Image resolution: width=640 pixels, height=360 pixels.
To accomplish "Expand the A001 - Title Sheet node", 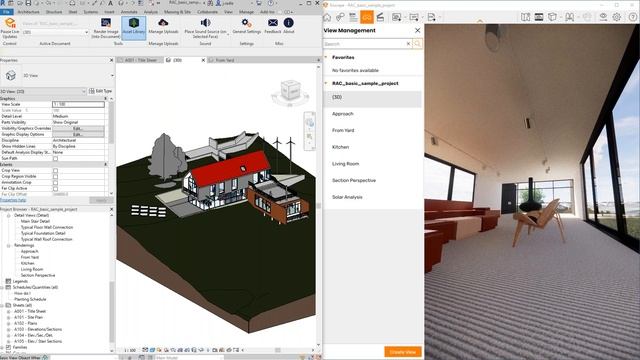I will (9, 311).
